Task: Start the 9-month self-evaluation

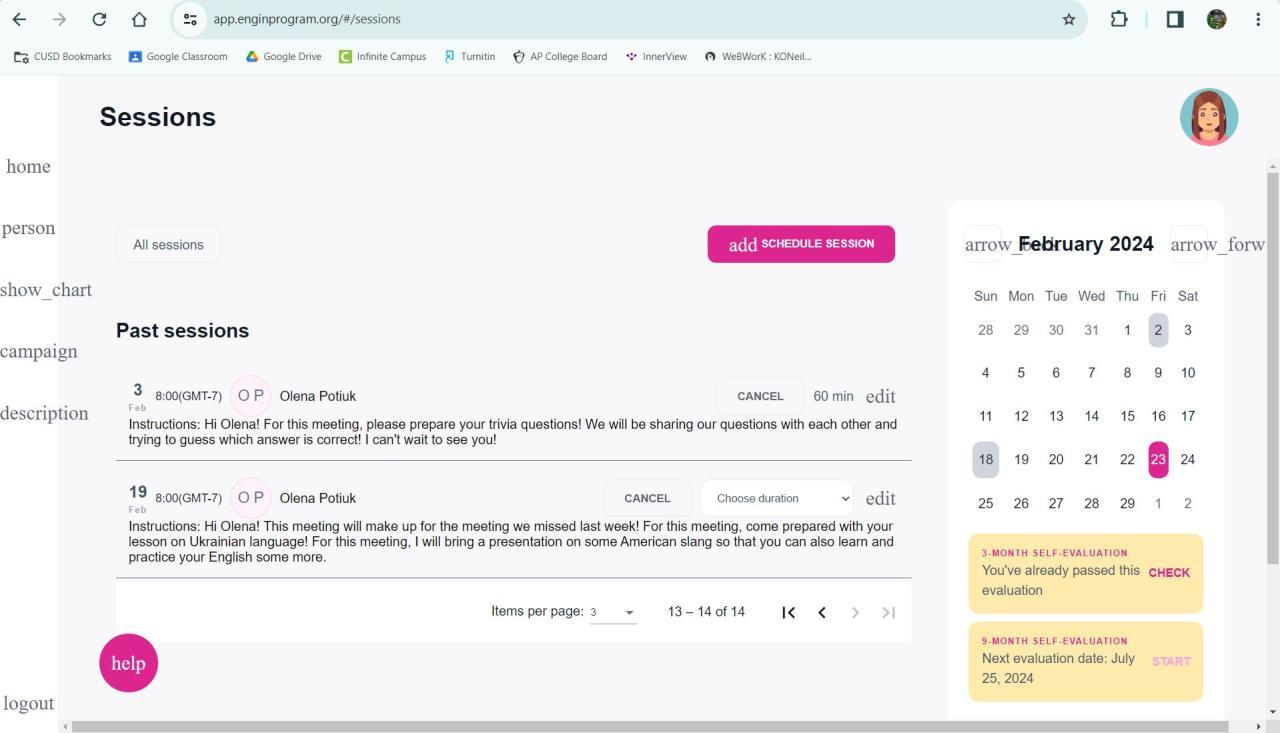Action: coord(1171,661)
